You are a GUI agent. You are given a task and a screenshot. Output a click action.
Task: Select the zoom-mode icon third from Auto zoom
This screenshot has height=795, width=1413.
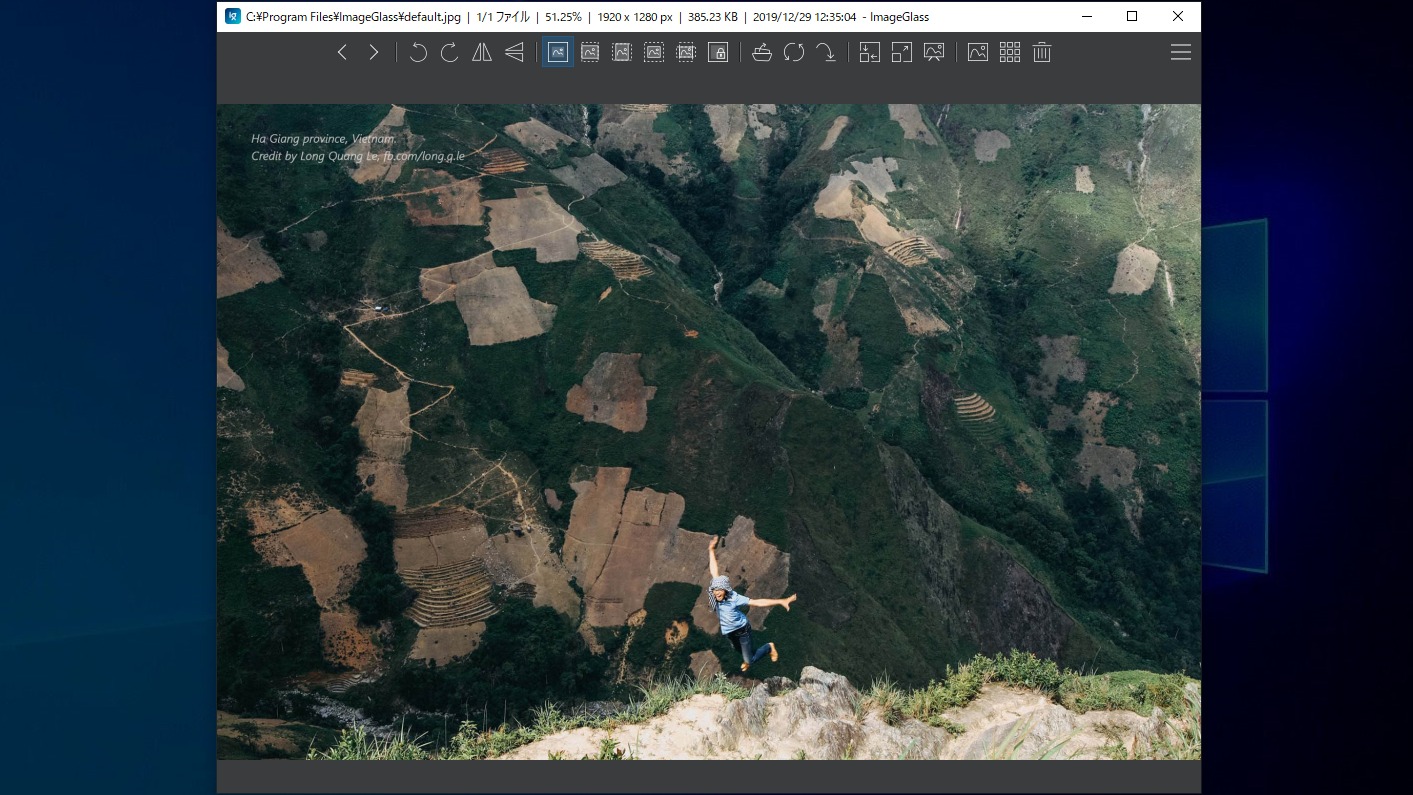[x=654, y=52]
